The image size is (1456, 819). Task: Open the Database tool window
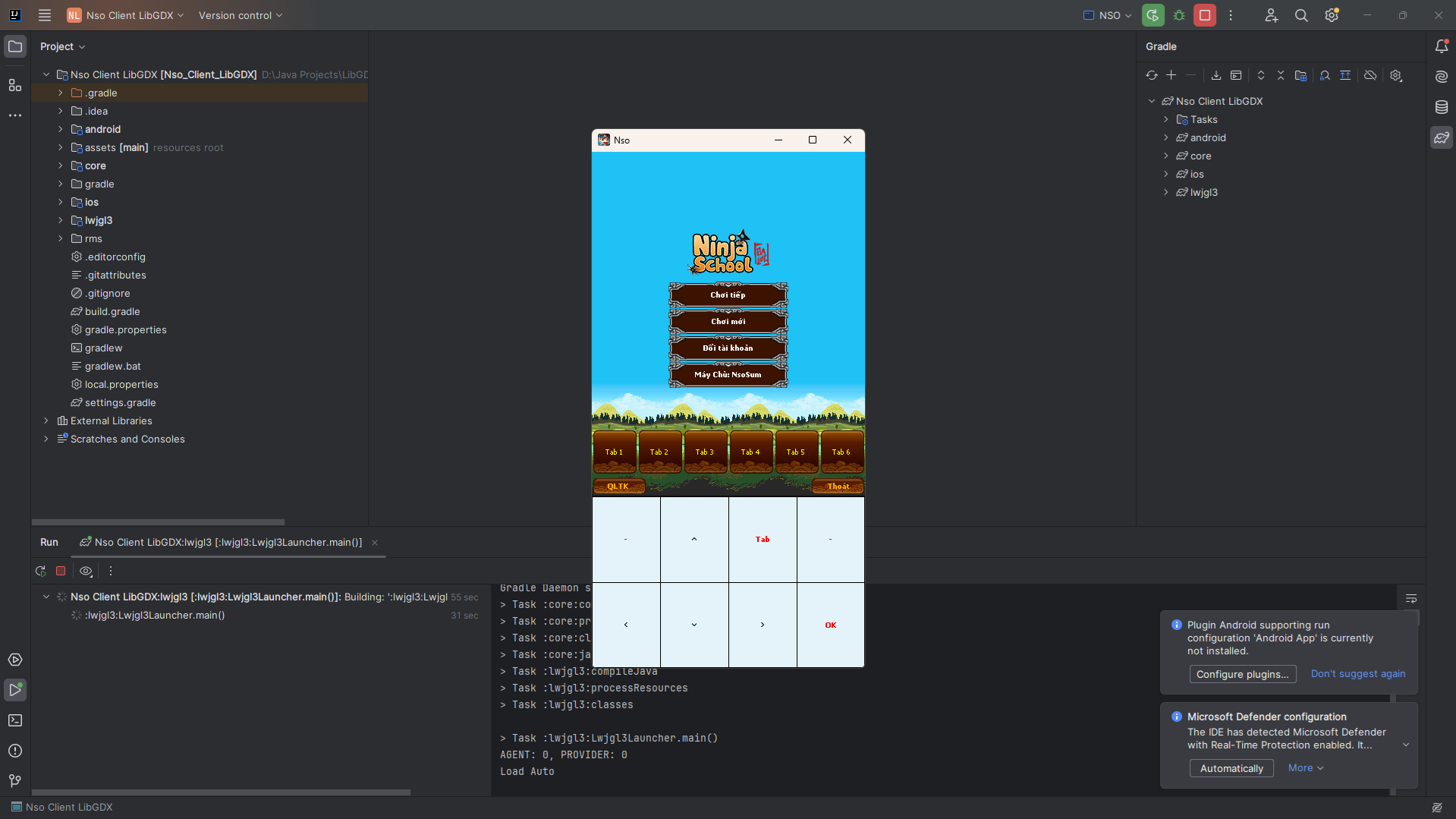(x=1442, y=107)
